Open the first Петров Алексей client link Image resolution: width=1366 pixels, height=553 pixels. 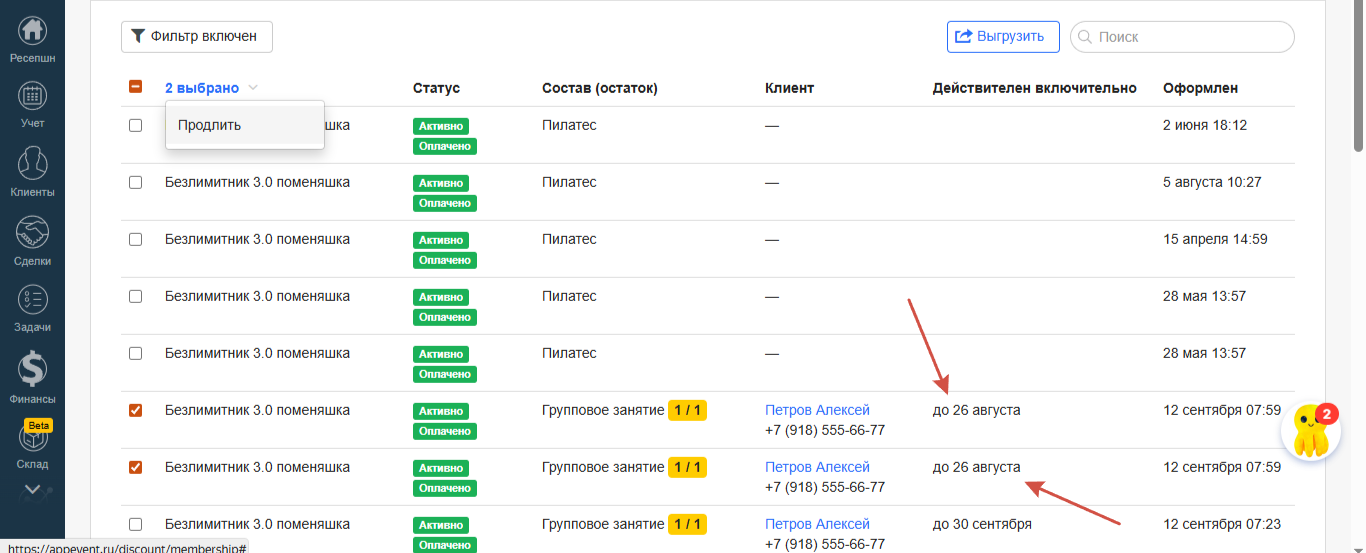[x=817, y=410]
